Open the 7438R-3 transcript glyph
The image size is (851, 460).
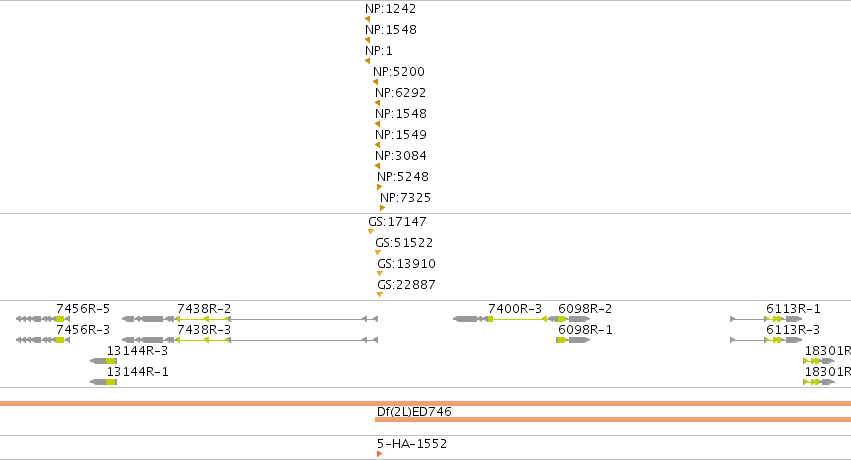pos(250,340)
